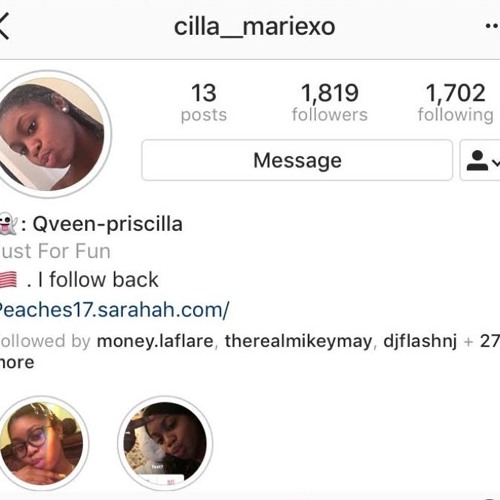Open the second story highlight circle
500x500 pixels.
tap(165, 443)
